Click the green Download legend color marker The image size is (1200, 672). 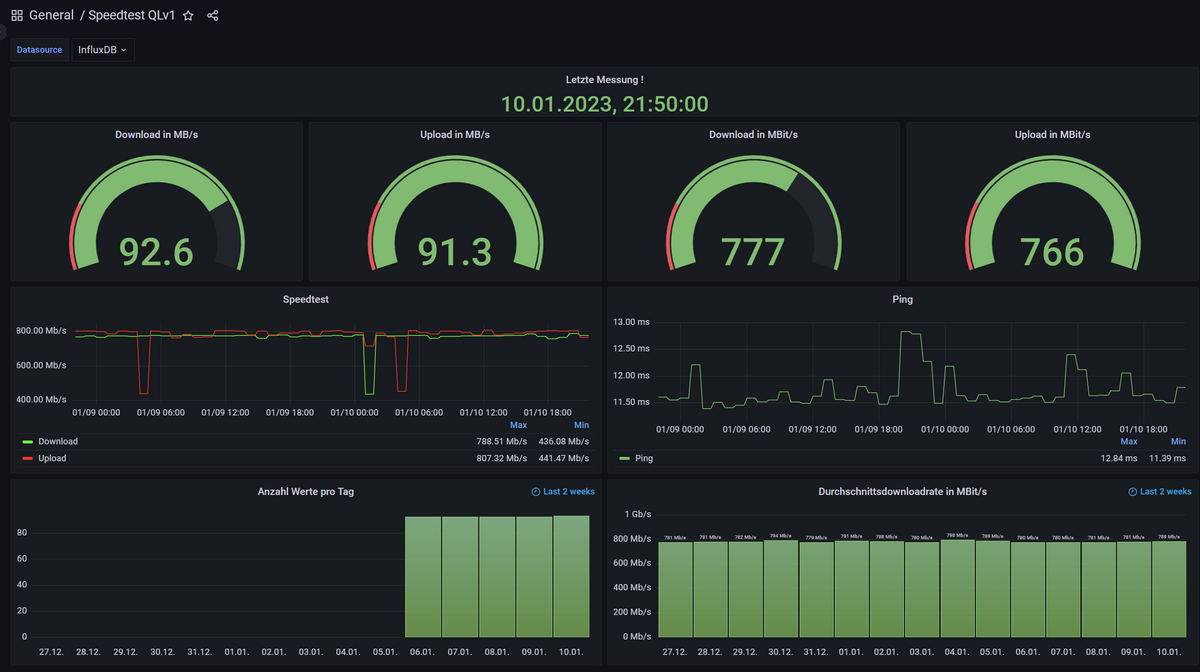coord(28,442)
